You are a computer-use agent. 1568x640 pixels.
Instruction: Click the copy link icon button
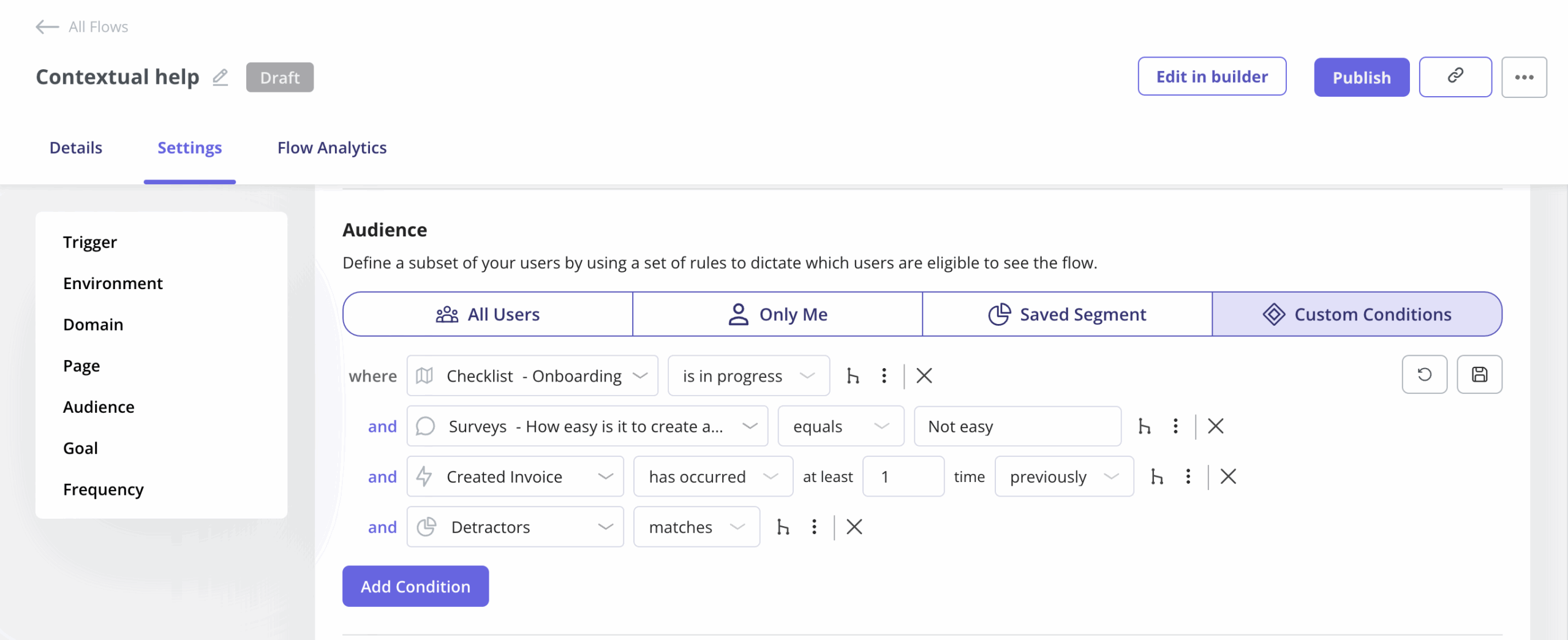[x=1455, y=77]
